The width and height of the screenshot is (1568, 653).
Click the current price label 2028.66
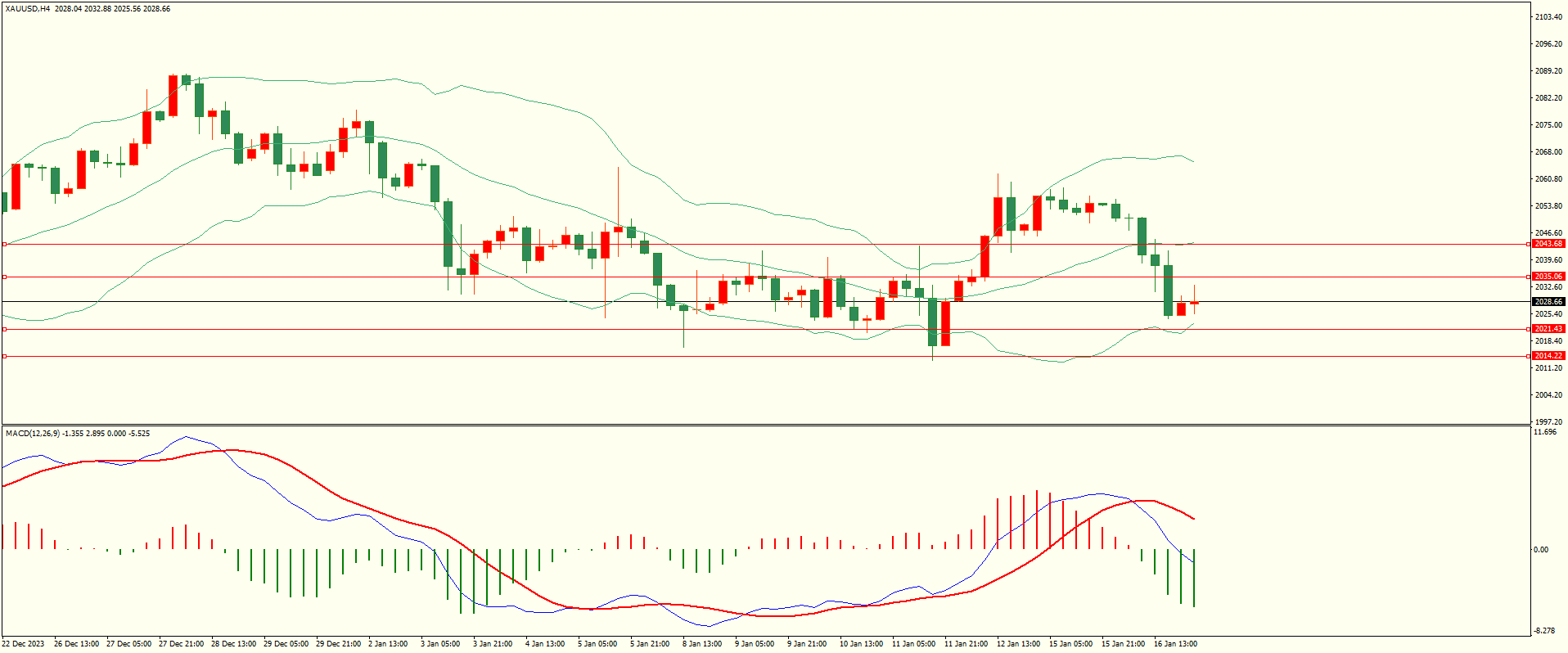coord(1548,302)
